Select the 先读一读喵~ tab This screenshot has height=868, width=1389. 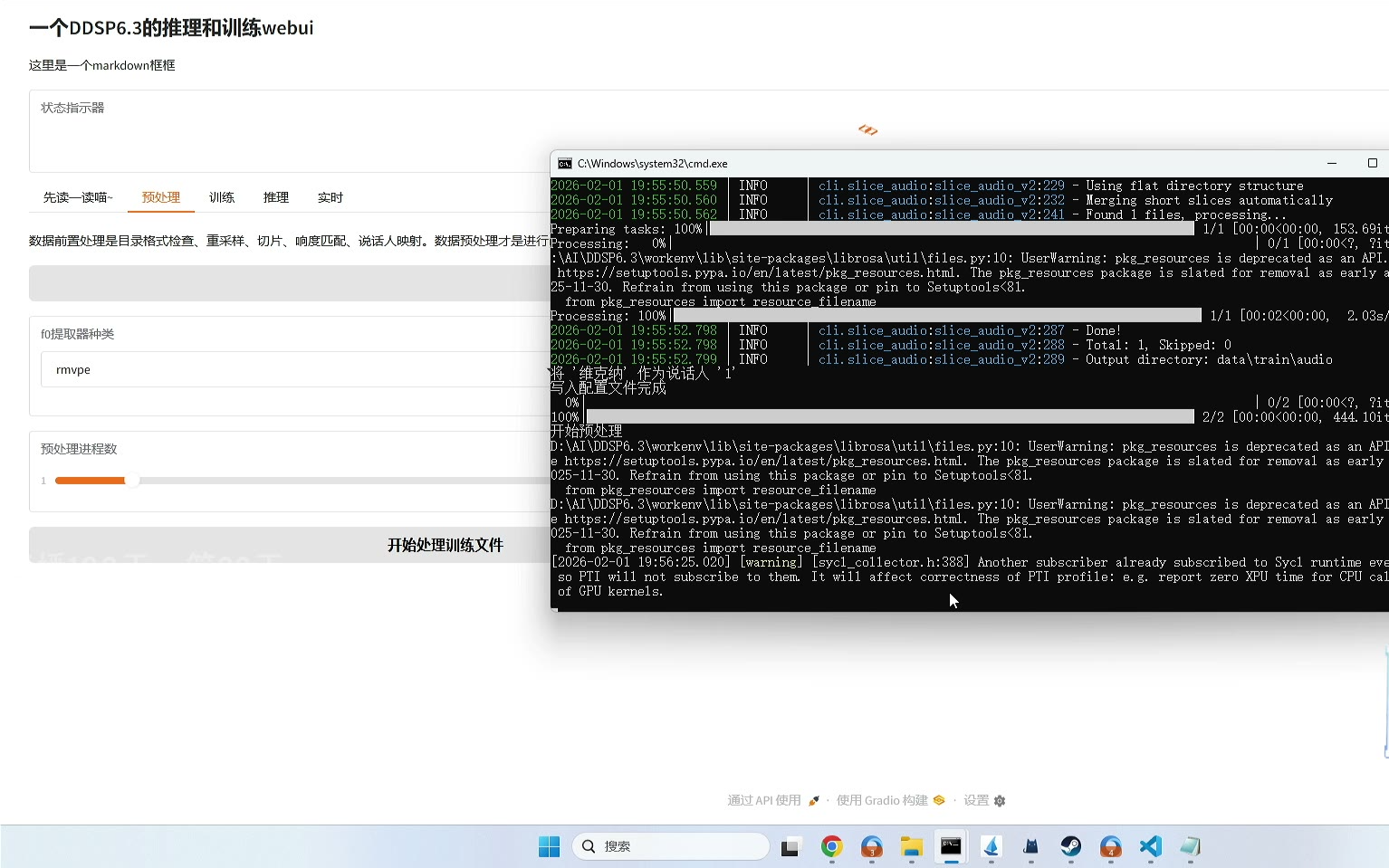(78, 197)
